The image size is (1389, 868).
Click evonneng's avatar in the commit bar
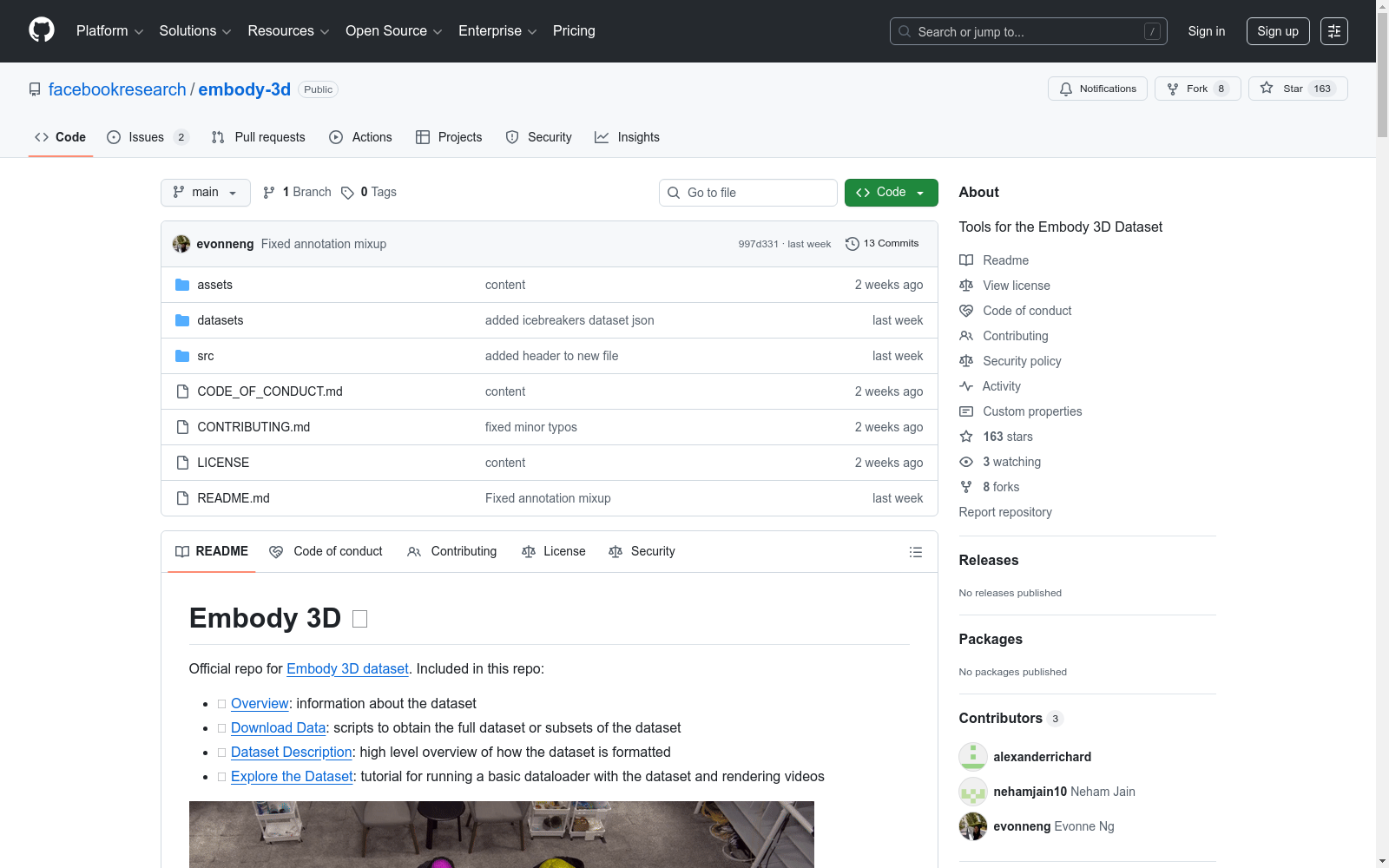[181, 244]
